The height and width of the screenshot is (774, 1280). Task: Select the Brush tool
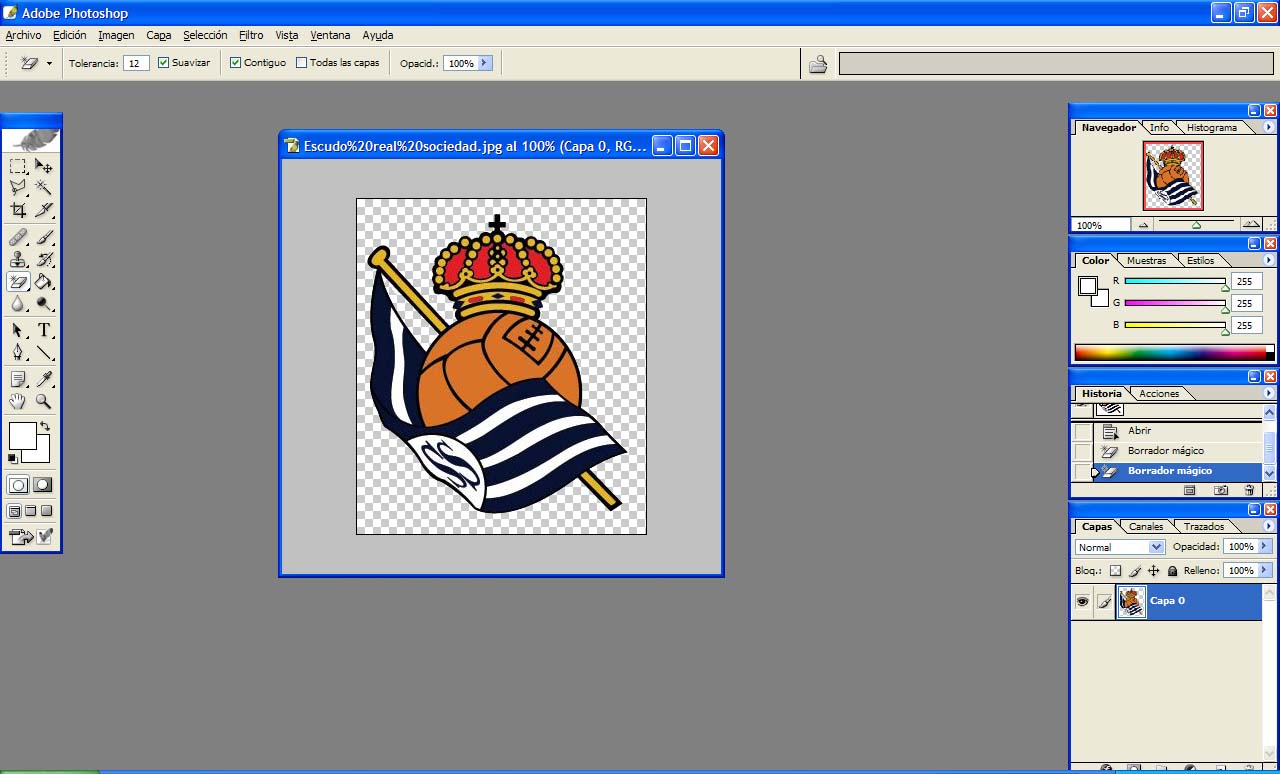pyautogui.click(x=44, y=238)
